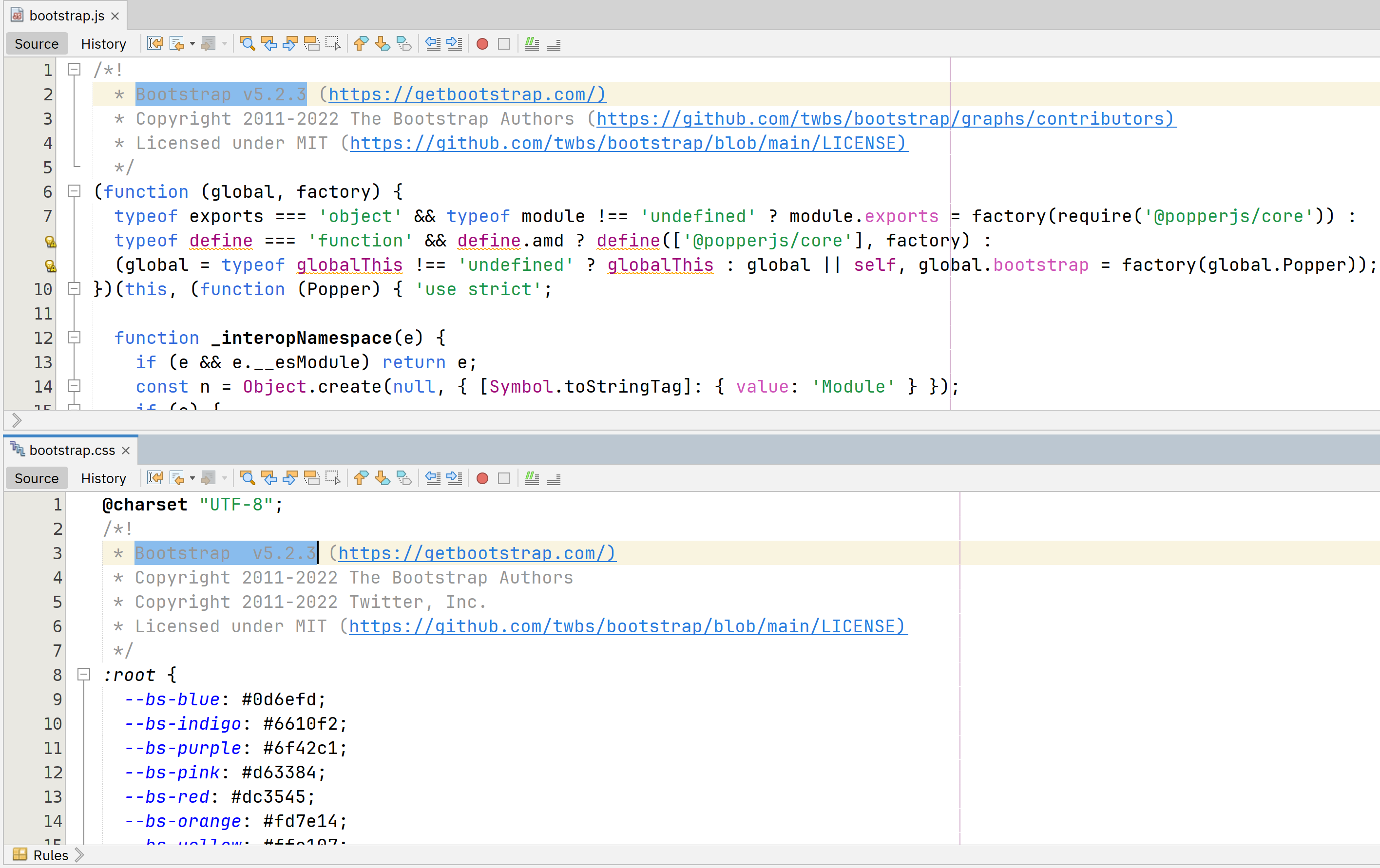Collapse the :root code fold in CSS
This screenshot has height=868, width=1380.
[84, 674]
